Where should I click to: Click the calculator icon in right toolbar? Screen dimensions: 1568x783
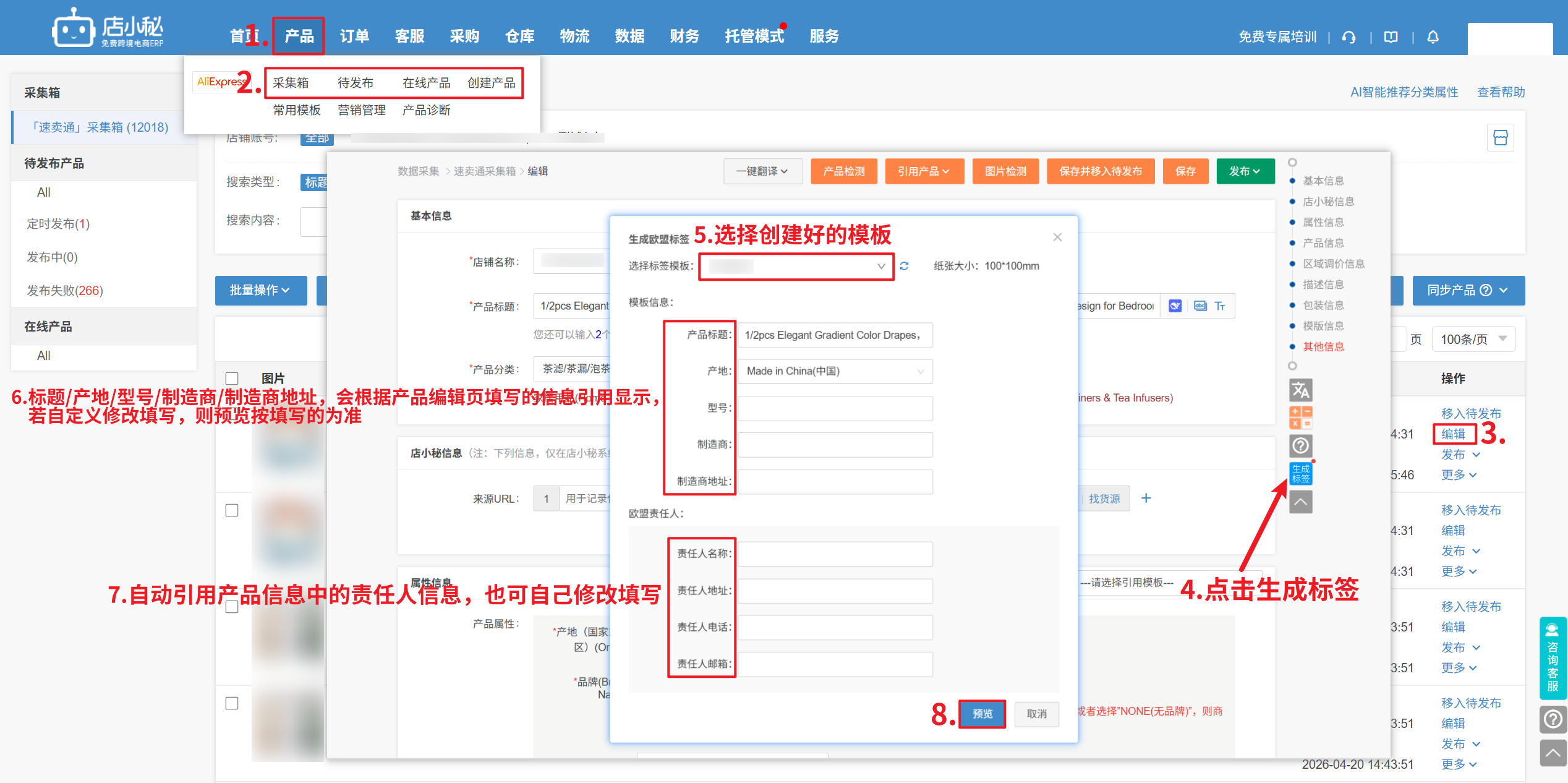pyautogui.click(x=1300, y=417)
